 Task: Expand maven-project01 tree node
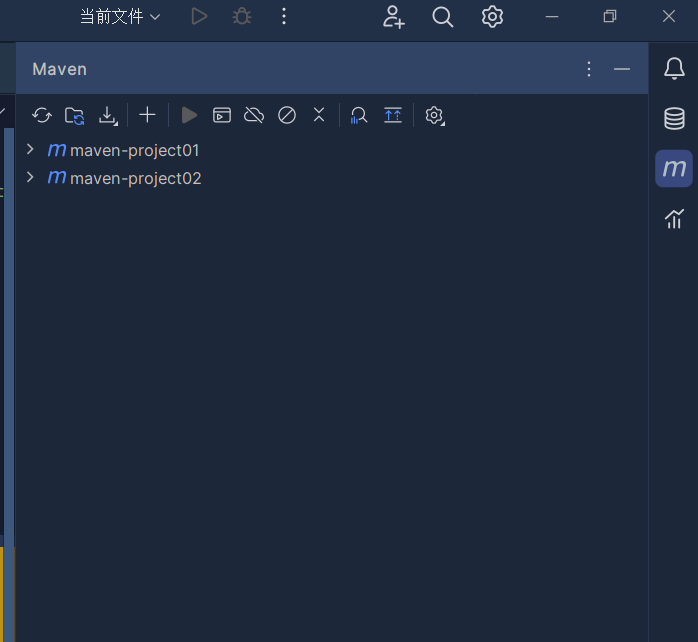pyautogui.click(x=30, y=150)
